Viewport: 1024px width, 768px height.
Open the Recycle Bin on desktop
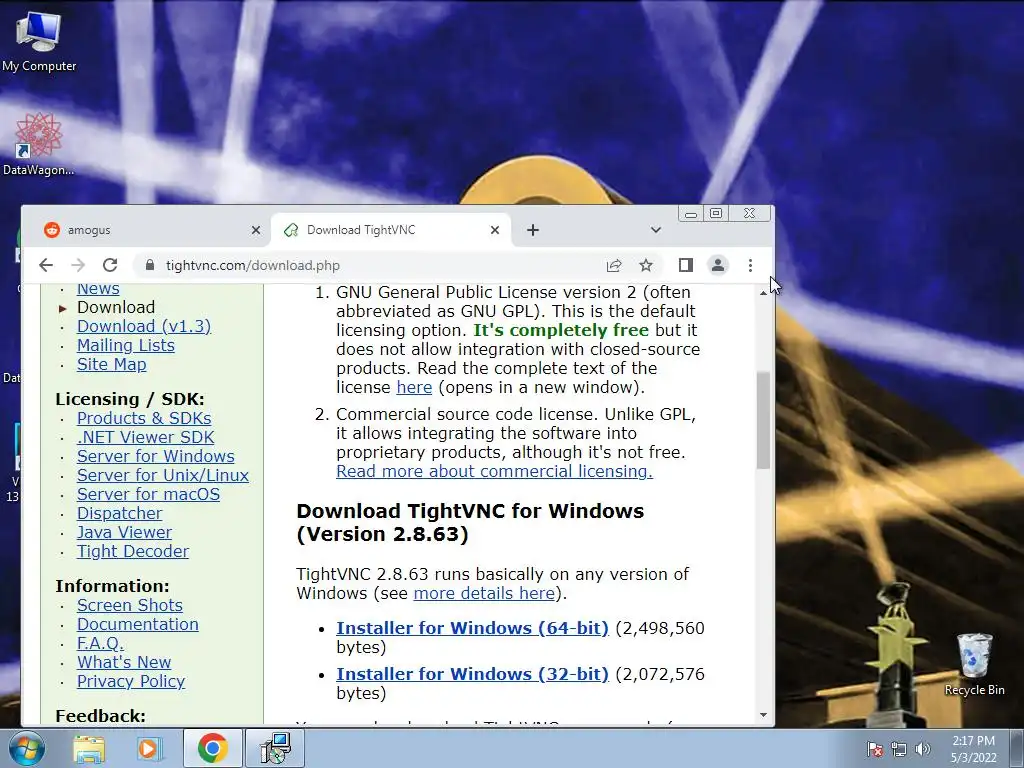pyautogui.click(x=974, y=665)
